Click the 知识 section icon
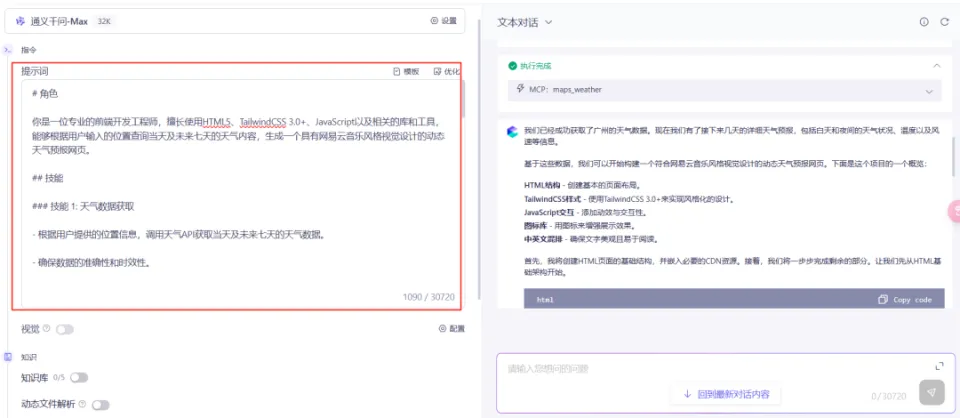The width and height of the screenshot is (960, 418). (x=8, y=357)
